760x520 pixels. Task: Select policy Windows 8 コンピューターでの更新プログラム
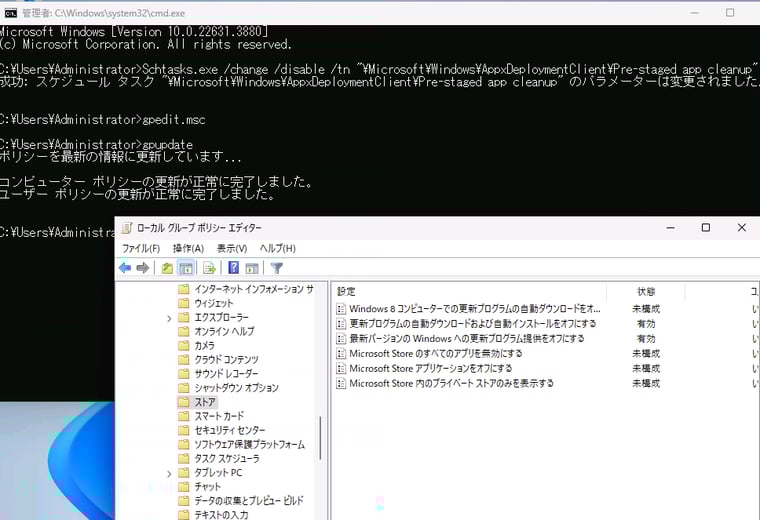tap(475, 309)
